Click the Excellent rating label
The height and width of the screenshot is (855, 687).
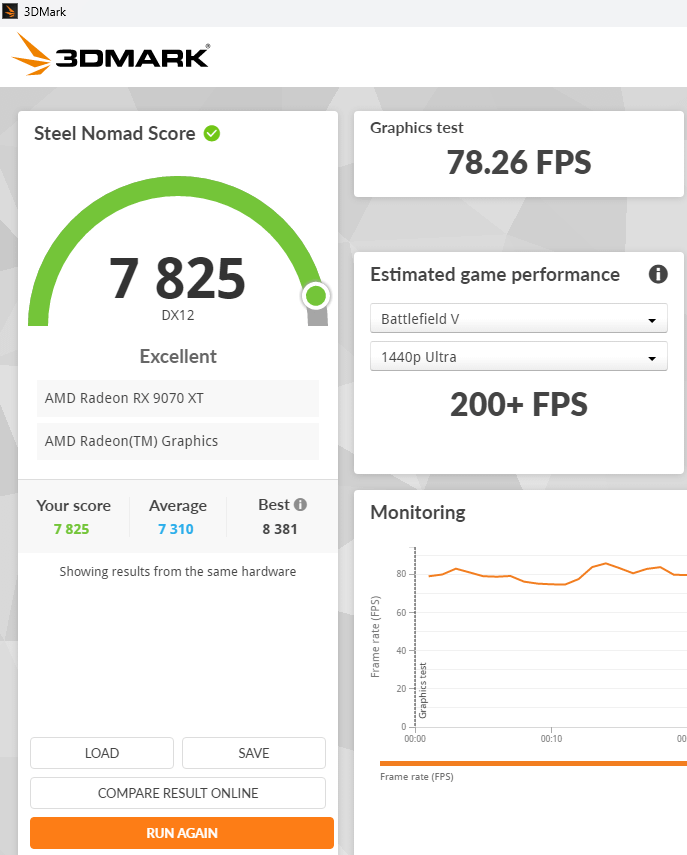pos(178,356)
